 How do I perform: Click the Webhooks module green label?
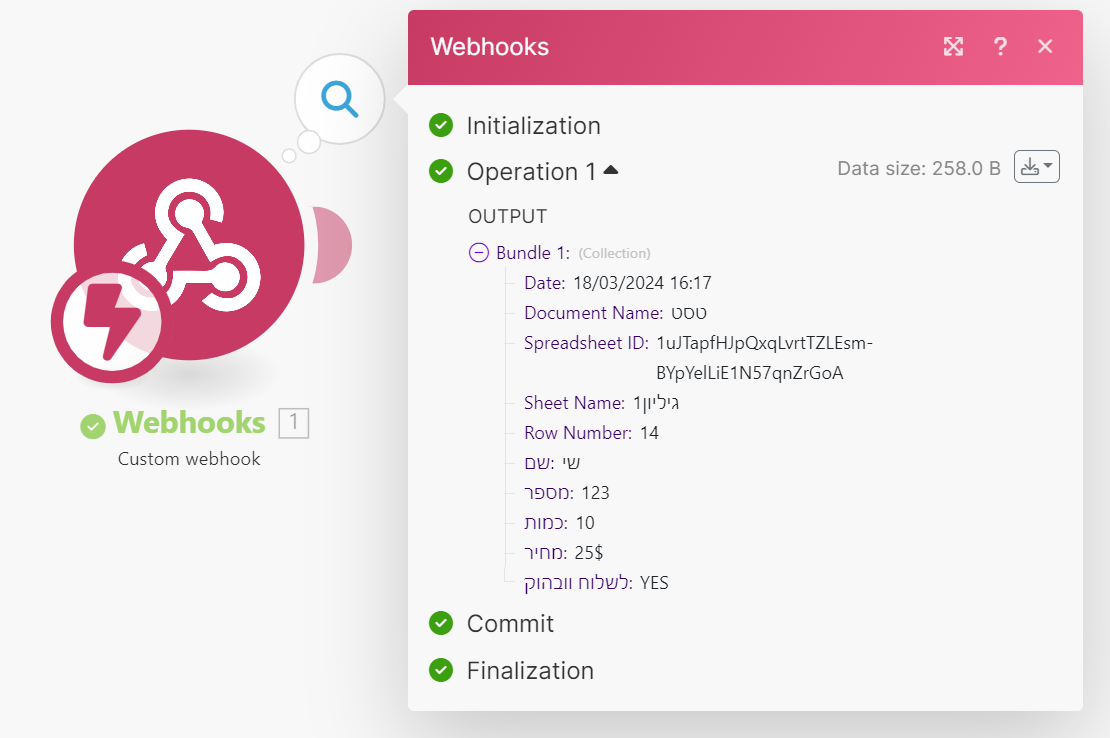189,422
